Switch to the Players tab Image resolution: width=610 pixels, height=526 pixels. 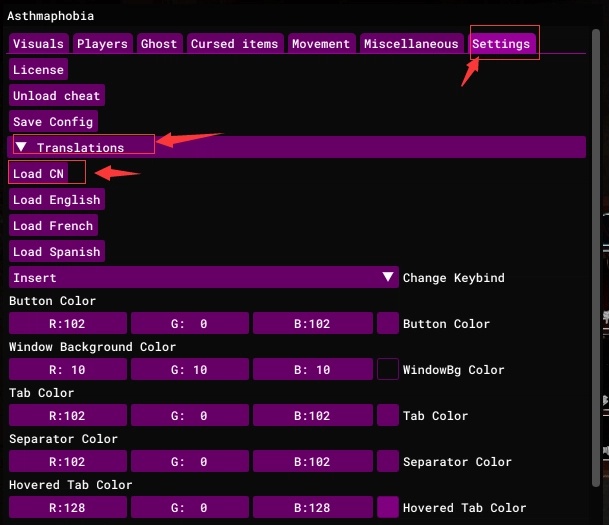102,44
